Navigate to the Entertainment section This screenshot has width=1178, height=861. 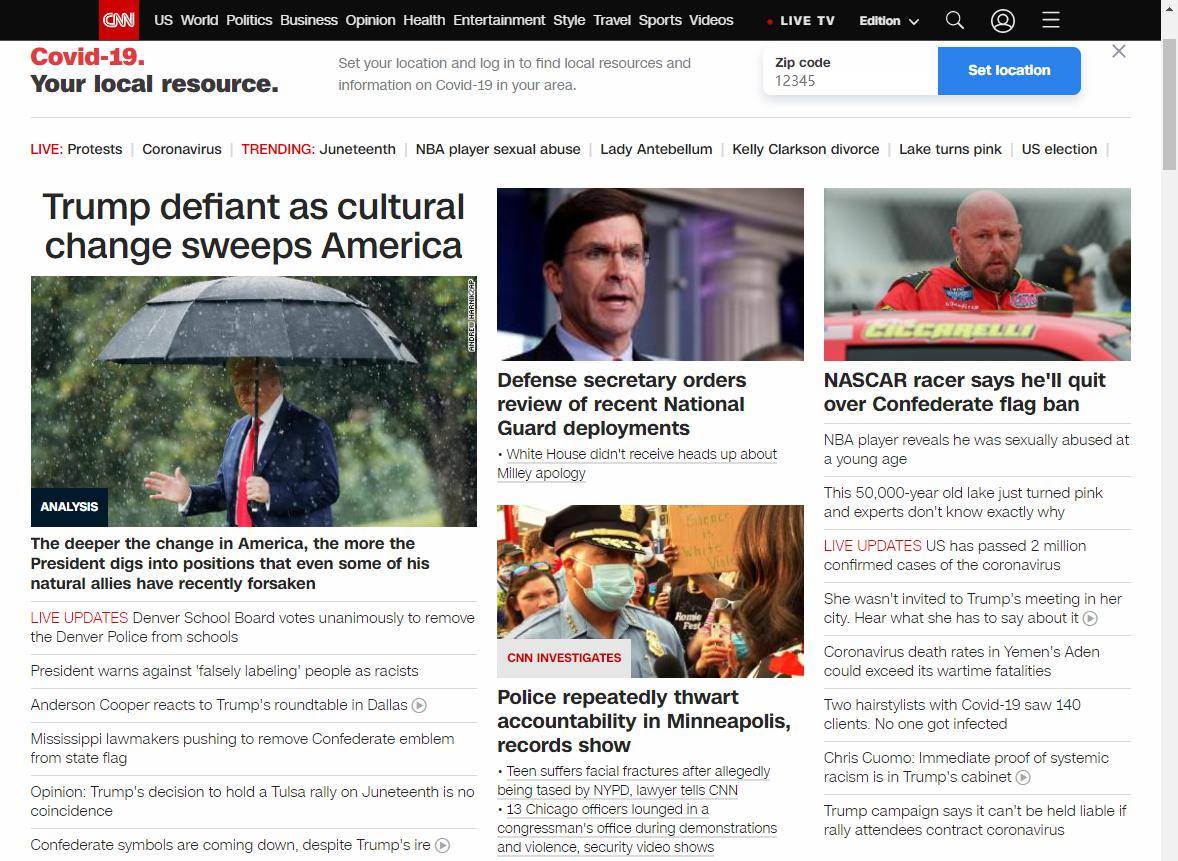(x=499, y=20)
